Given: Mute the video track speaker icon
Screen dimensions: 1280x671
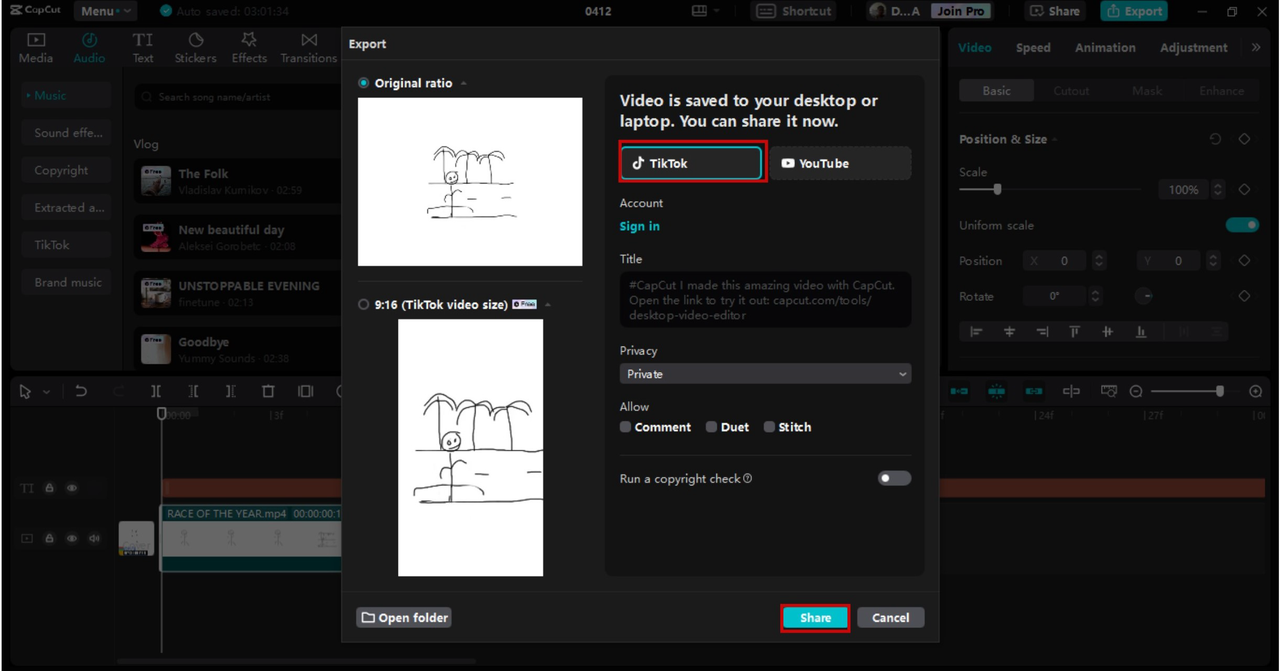Looking at the screenshot, I should pos(94,538).
